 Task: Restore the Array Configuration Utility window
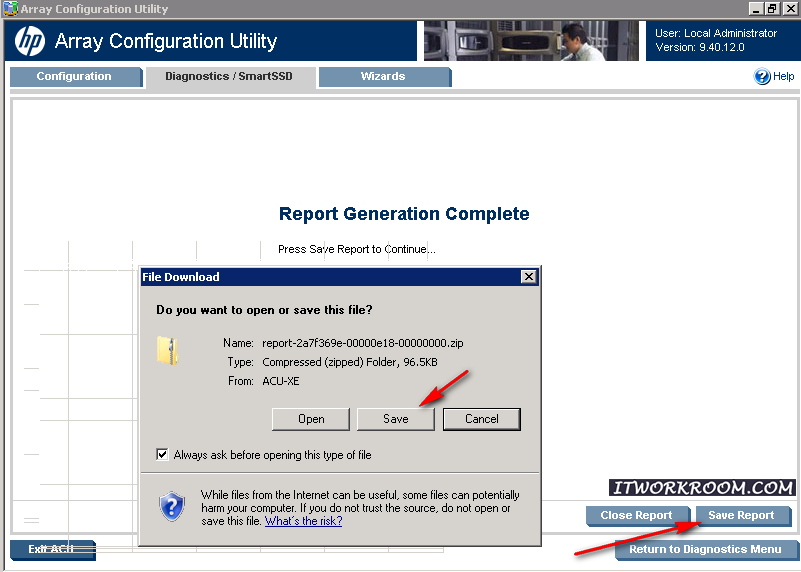click(x=772, y=9)
